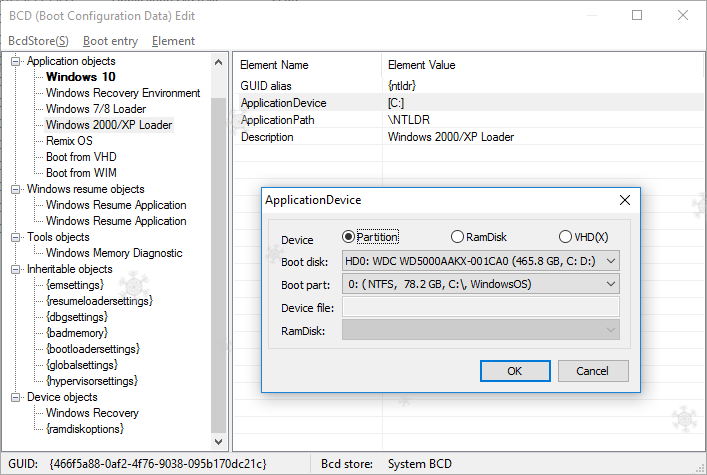Select the Boot from WIM entry
The height and width of the screenshot is (475, 707).
click(81, 173)
